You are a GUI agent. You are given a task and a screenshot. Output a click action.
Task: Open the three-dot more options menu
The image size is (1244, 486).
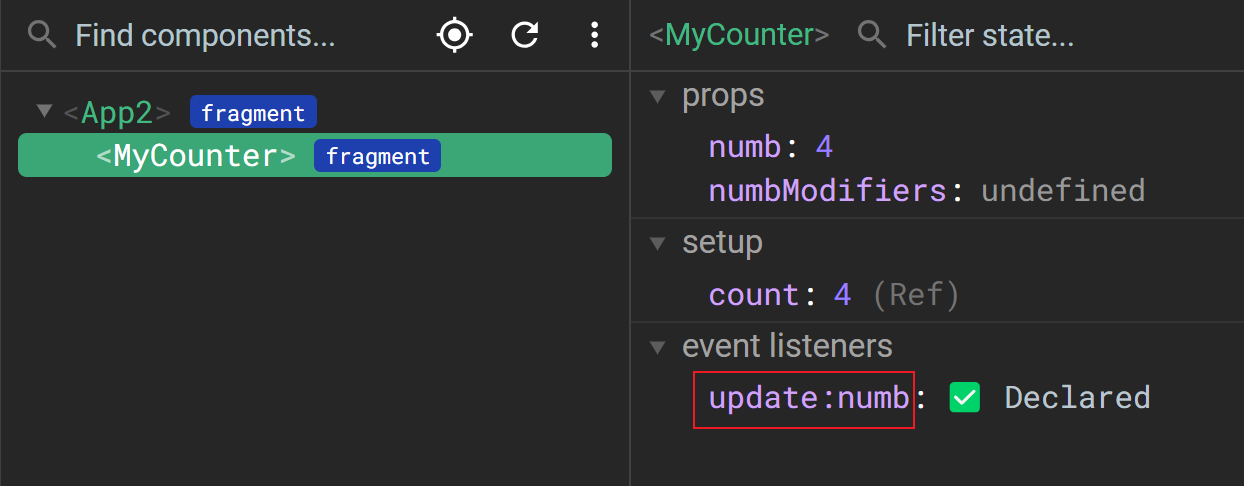tap(594, 36)
